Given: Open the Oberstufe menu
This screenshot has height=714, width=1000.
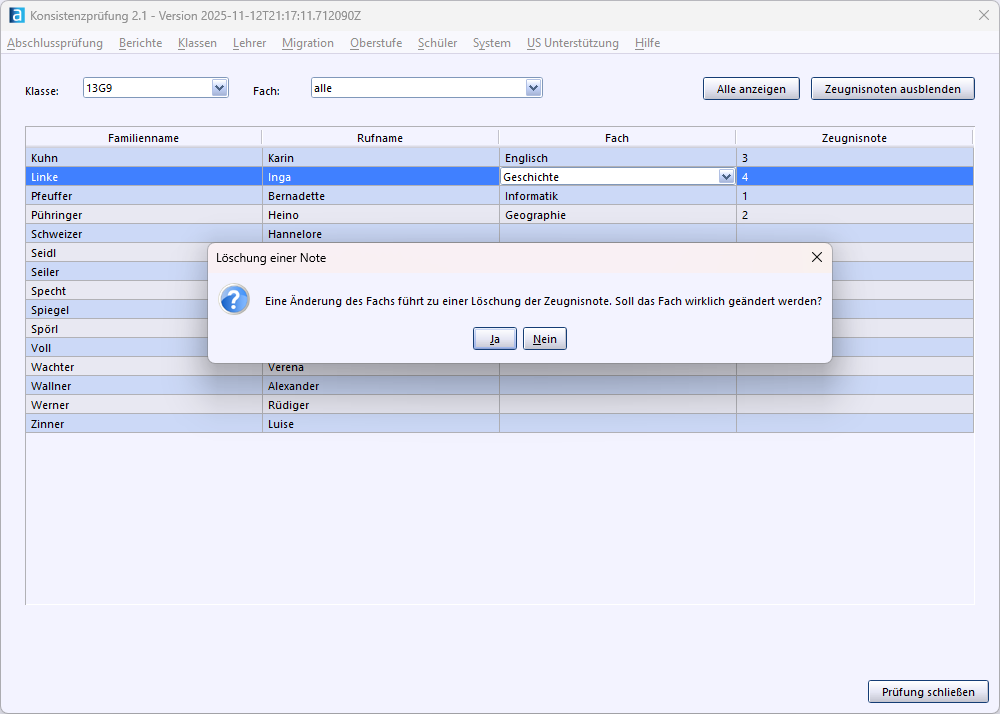Looking at the screenshot, I should pos(376,43).
